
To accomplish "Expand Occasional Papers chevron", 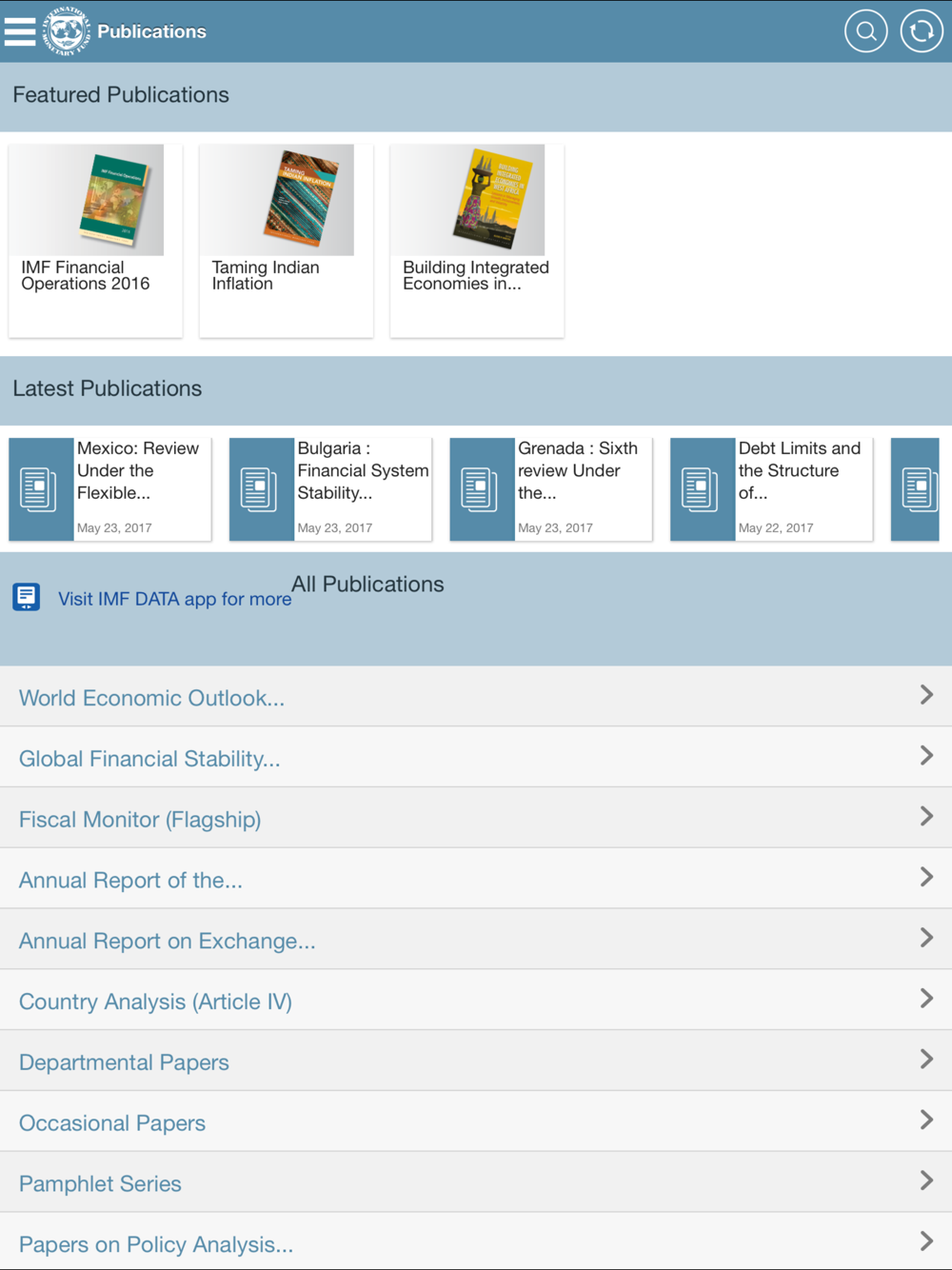I will (x=926, y=1121).
